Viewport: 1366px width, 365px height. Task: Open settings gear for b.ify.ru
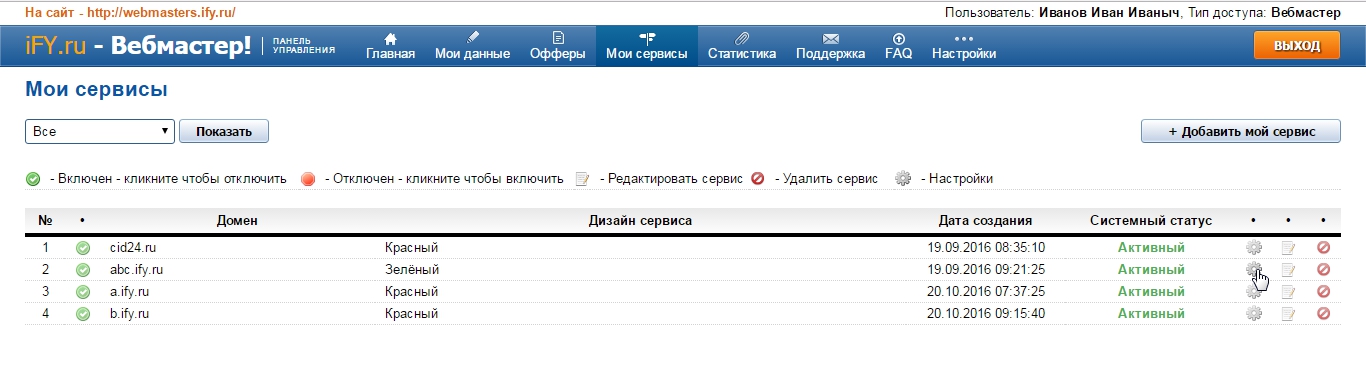(x=1253, y=313)
